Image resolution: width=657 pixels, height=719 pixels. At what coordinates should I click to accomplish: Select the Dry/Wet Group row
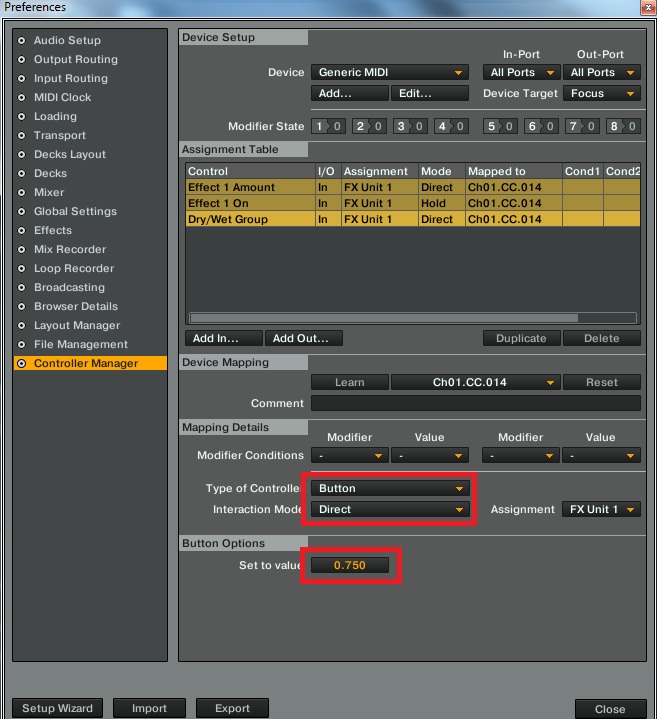coord(413,219)
